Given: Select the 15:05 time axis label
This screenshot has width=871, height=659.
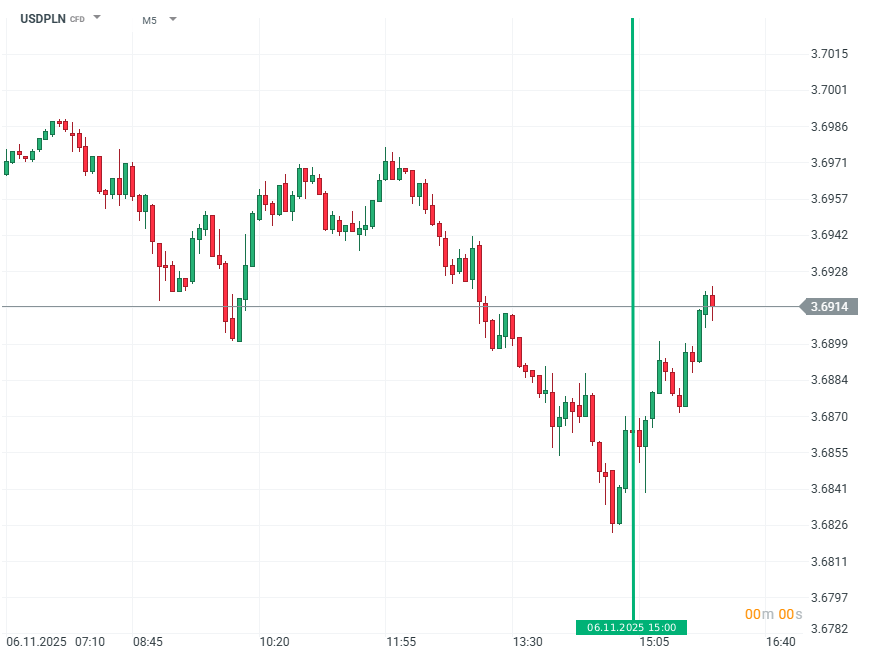Looking at the screenshot, I should 654,641.
